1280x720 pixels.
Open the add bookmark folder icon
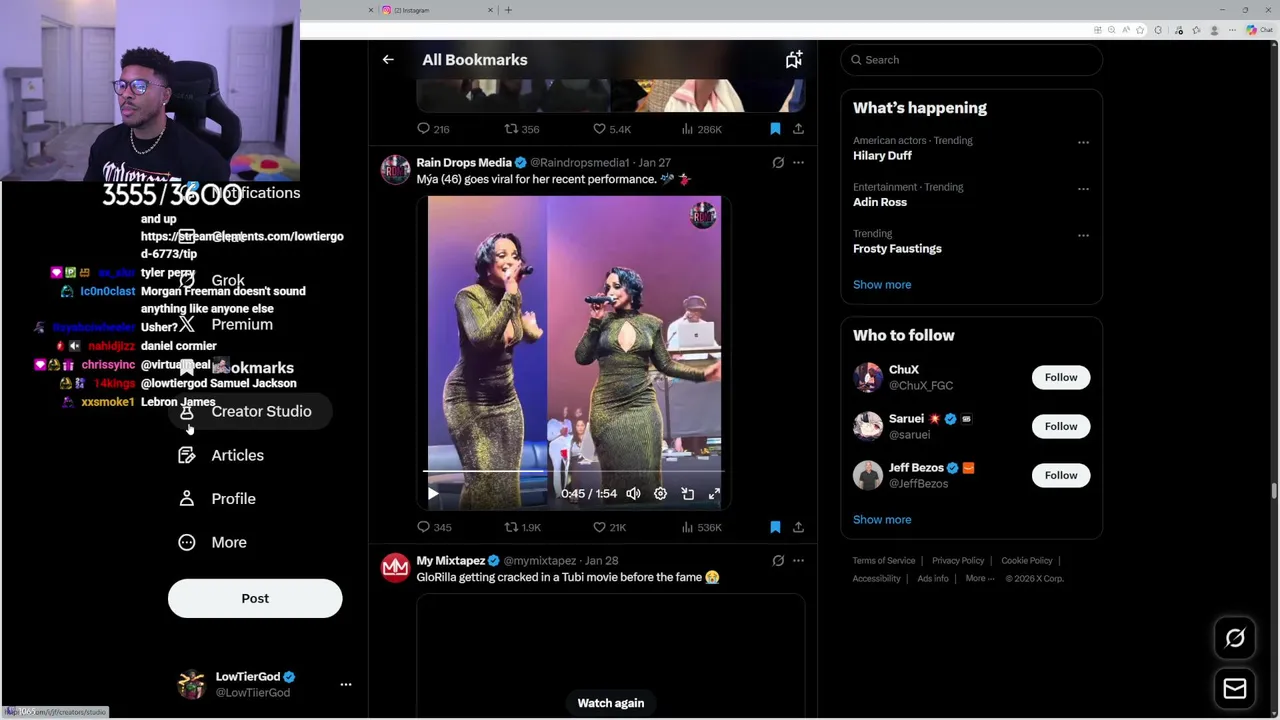[793, 60]
